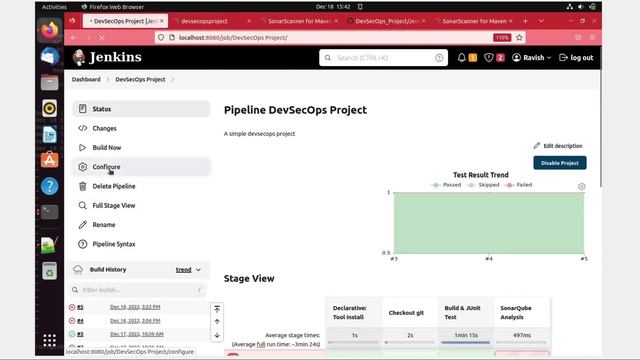
Task: Toggle the Skipped legend entry
Action: pos(483,185)
